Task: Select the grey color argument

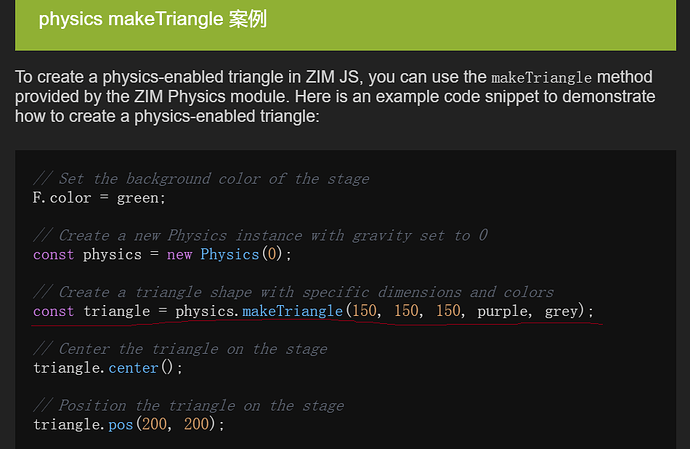Action: (561, 312)
